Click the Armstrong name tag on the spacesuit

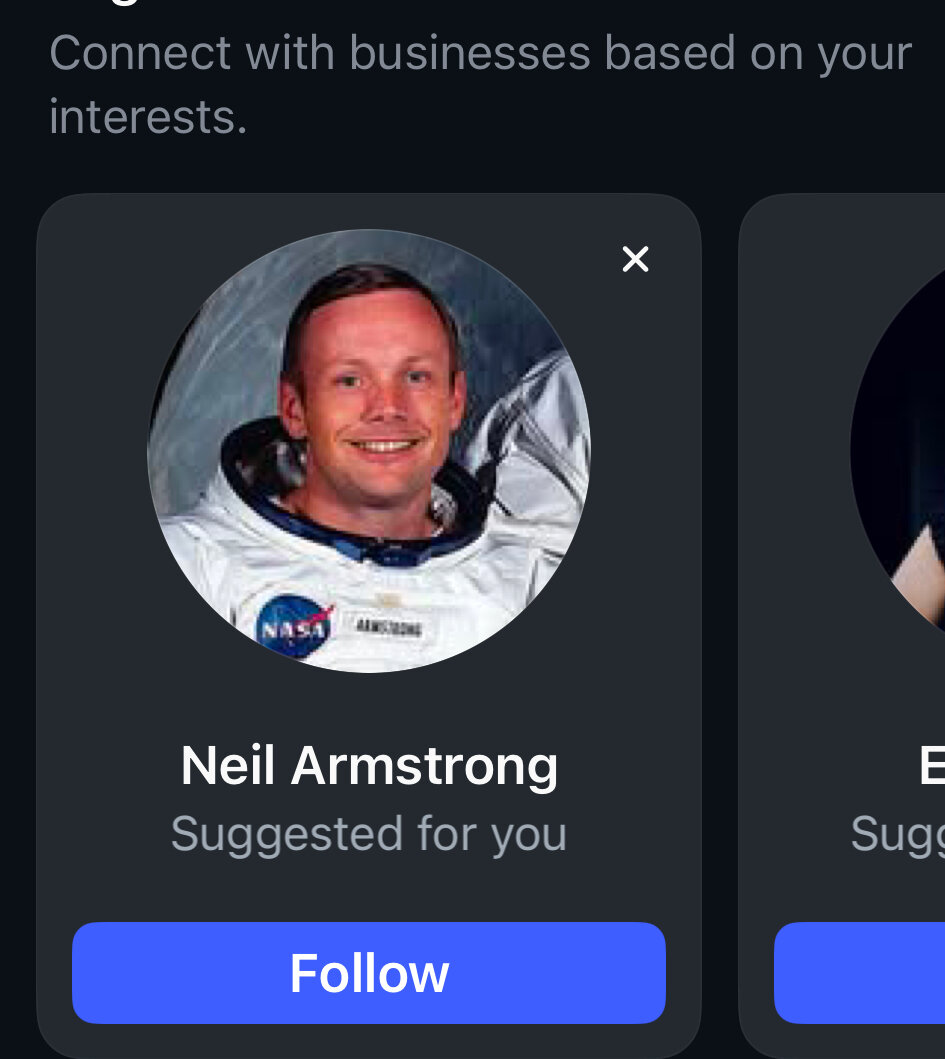coord(389,627)
